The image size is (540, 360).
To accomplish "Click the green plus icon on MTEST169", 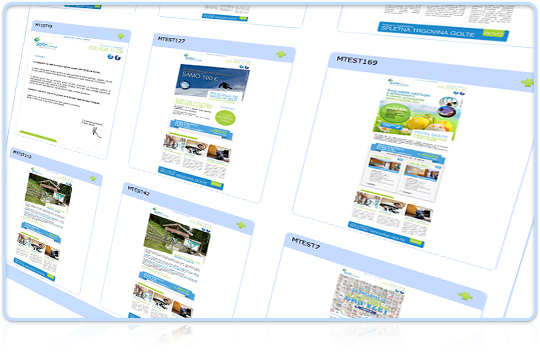I will [527, 83].
